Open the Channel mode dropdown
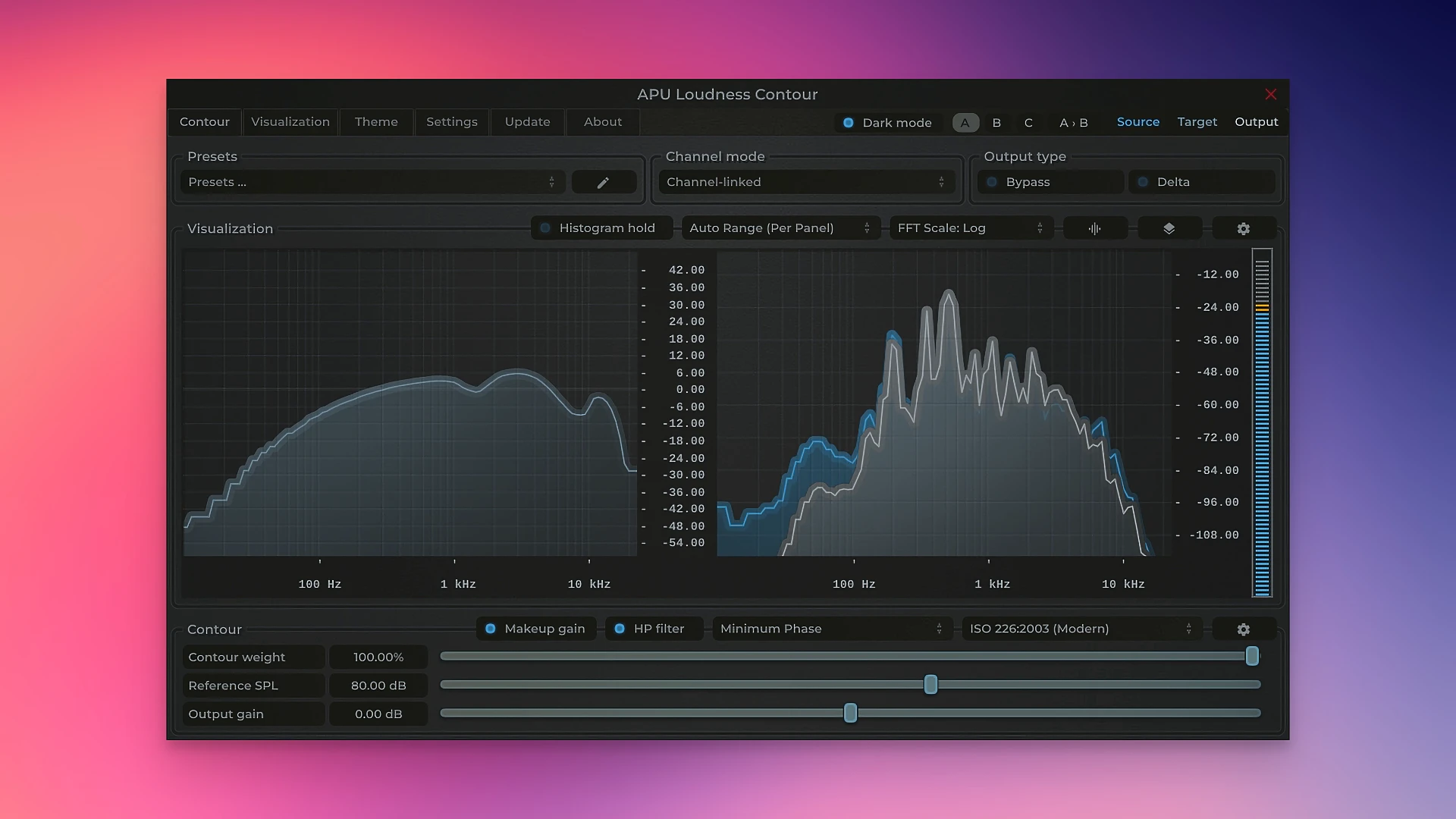The image size is (1456, 819). (806, 182)
